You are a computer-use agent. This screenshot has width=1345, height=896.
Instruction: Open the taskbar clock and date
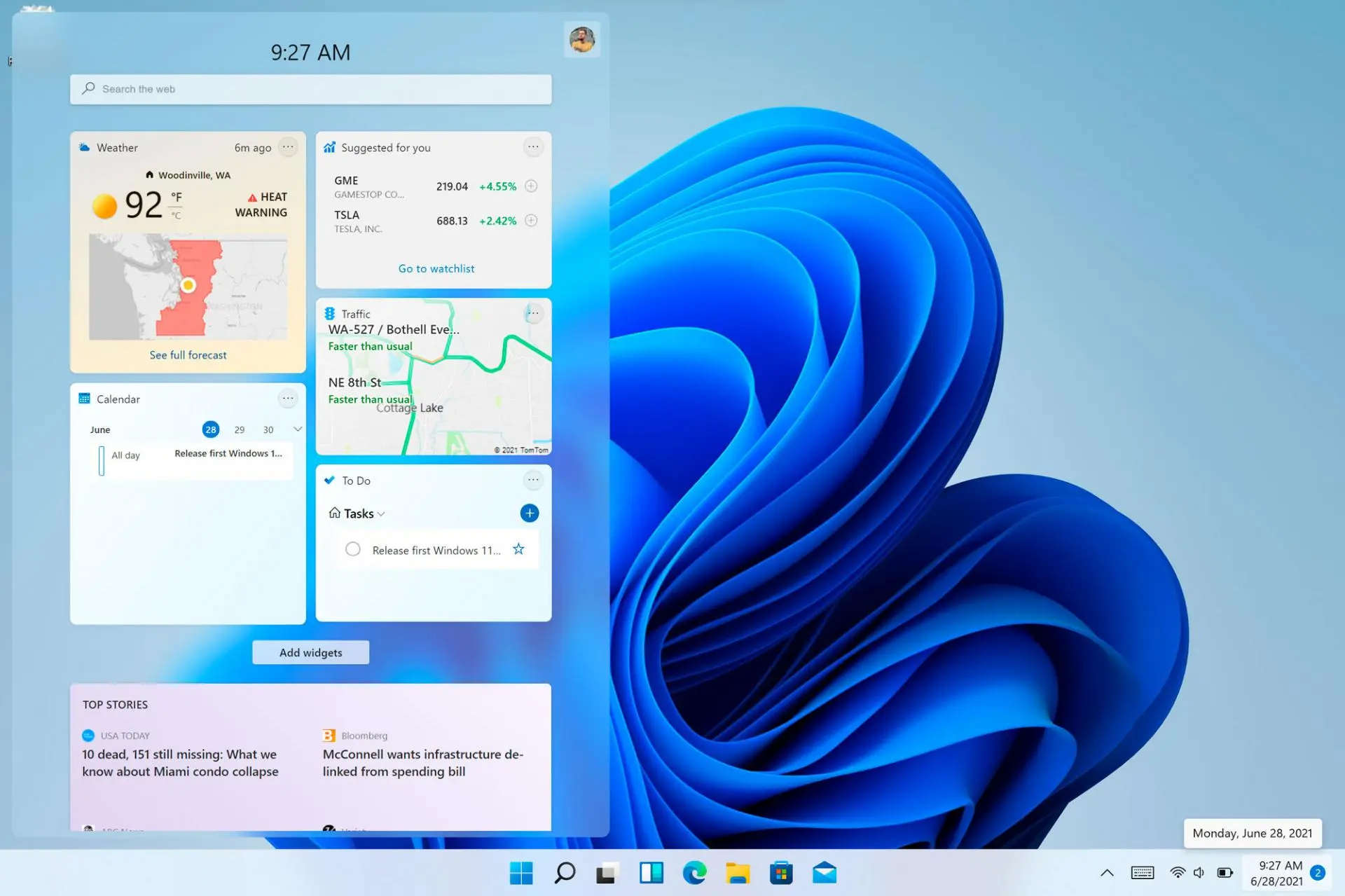coord(1277,873)
